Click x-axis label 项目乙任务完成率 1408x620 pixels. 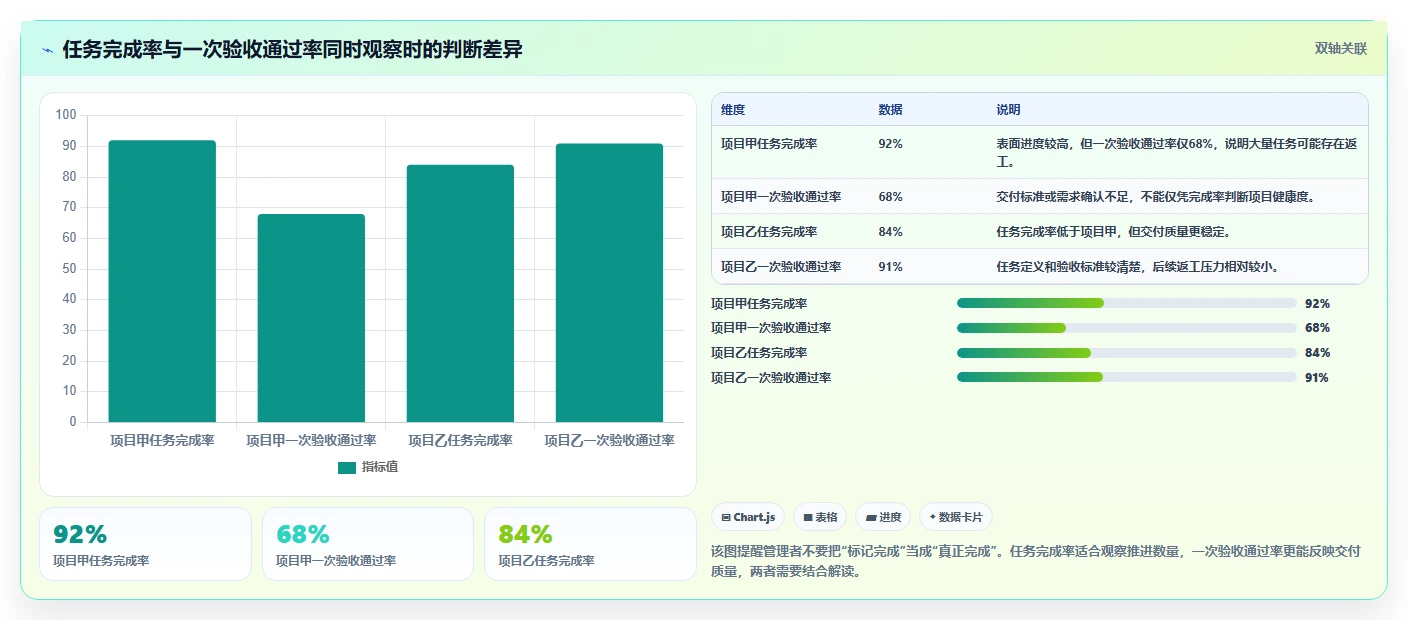click(x=460, y=440)
